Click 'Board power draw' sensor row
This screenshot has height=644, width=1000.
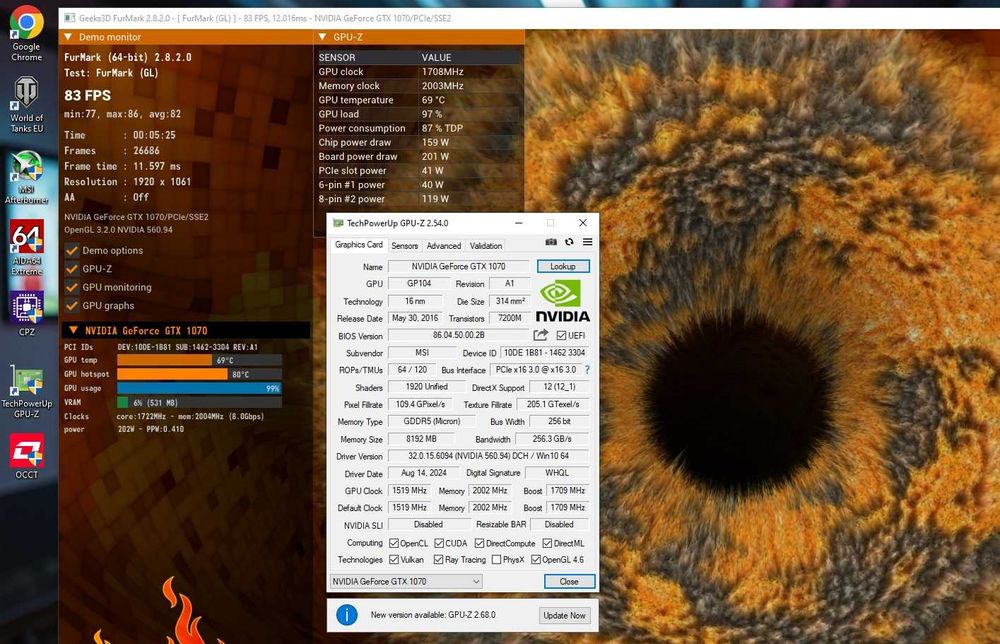(419, 156)
